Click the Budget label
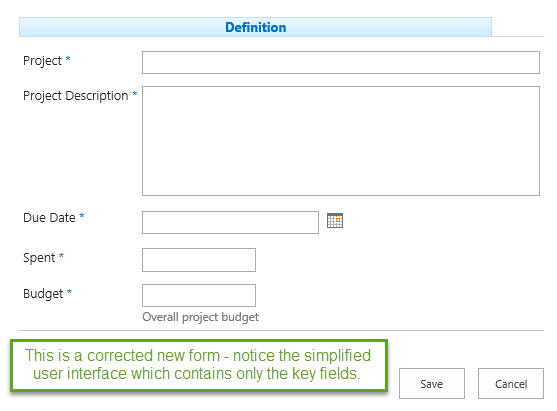The image size is (557, 411). point(43,294)
